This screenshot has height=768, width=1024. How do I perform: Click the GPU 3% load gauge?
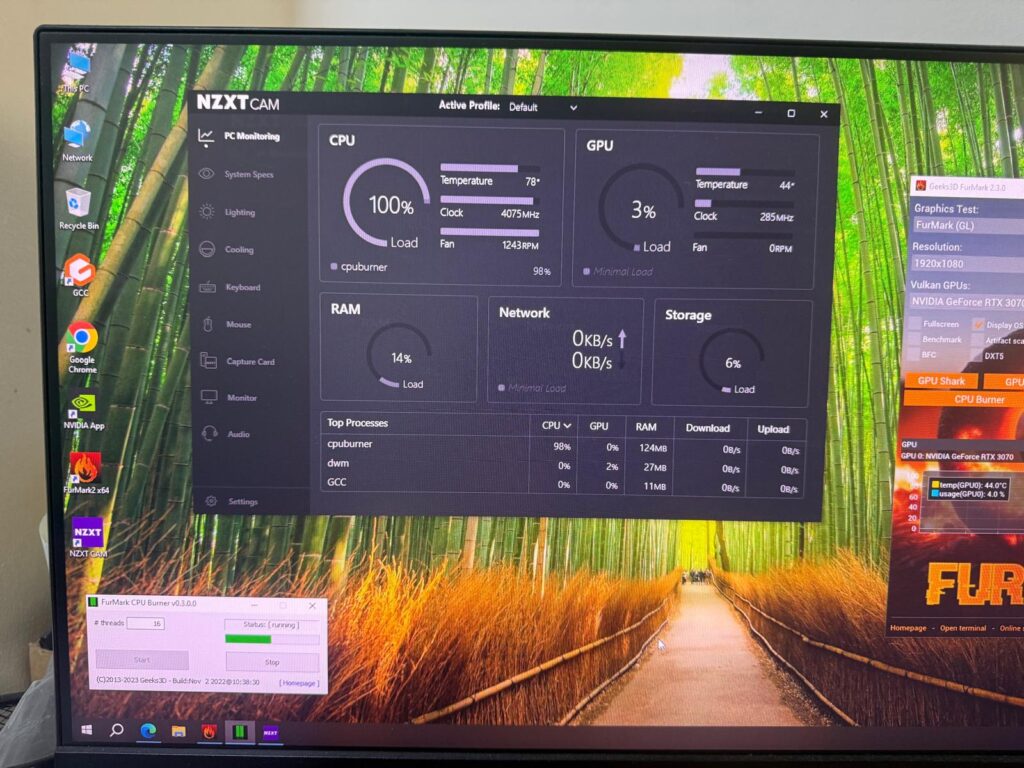(x=642, y=208)
